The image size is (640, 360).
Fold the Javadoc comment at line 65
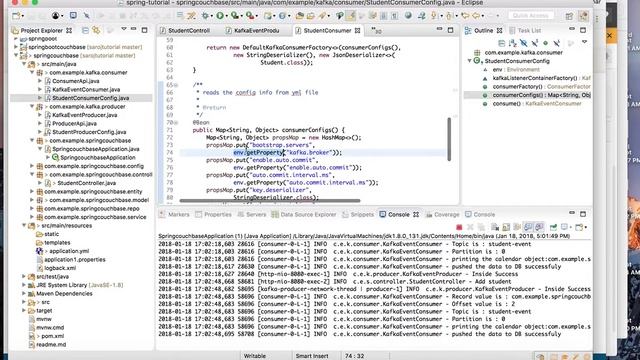click(x=176, y=85)
